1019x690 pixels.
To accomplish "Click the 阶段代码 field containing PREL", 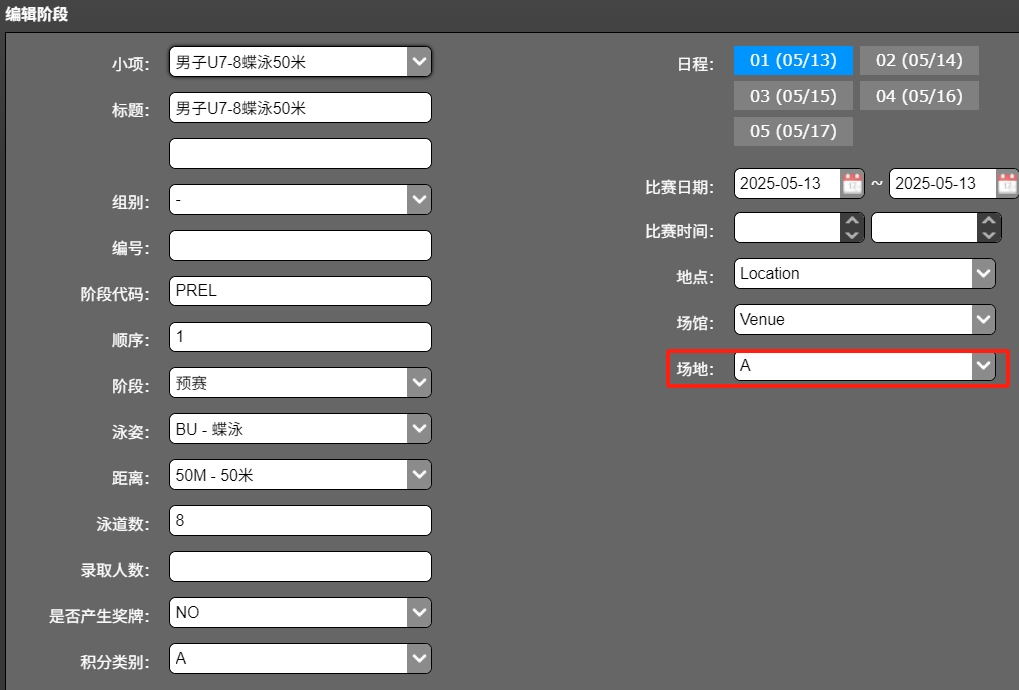I will point(300,291).
